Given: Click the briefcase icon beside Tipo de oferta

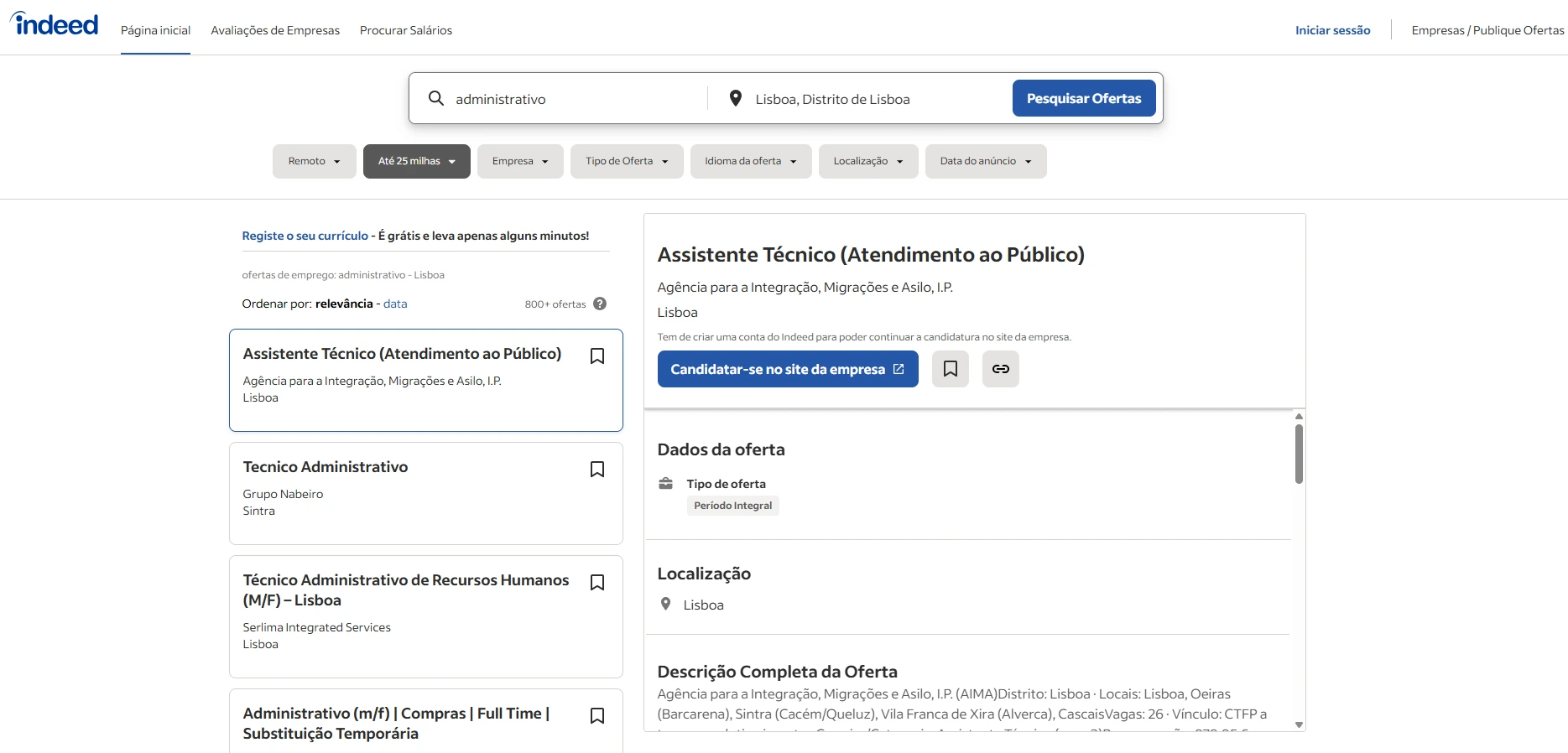Looking at the screenshot, I should [666, 484].
